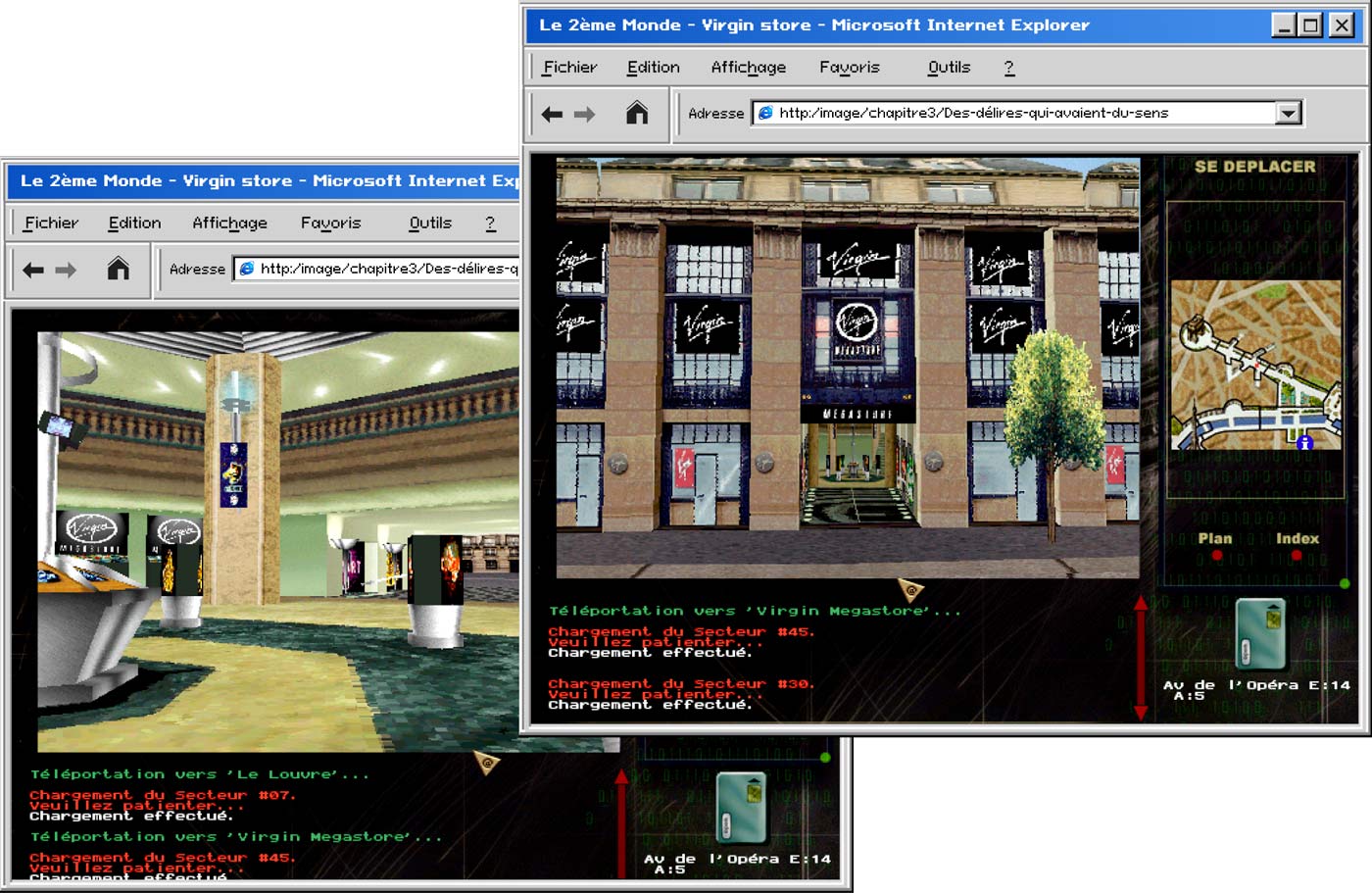This screenshot has width=1372, height=893.
Task: Click the home icon in the front window
Action: pos(637,114)
